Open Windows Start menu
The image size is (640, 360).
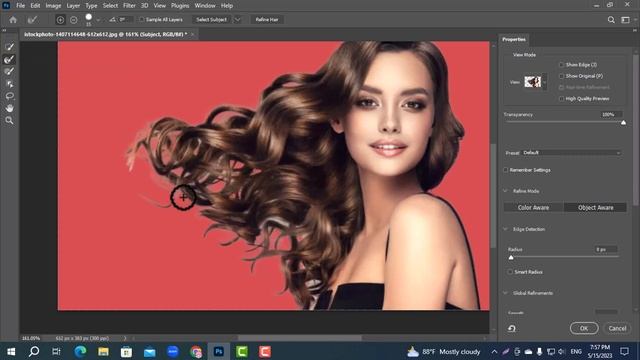[11, 351]
